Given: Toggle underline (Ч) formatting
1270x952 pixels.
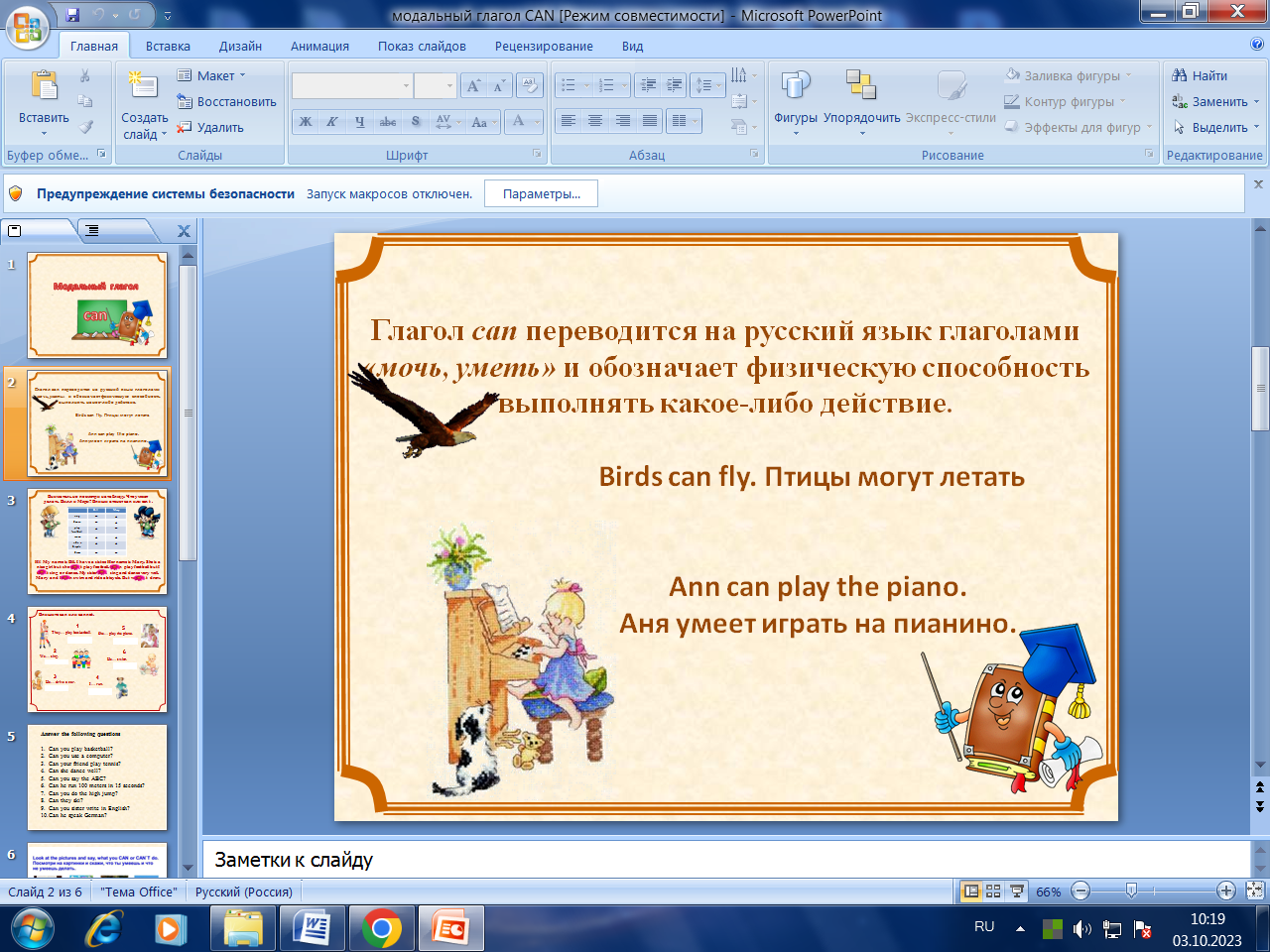Looking at the screenshot, I should pyautogui.click(x=359, y=122).
